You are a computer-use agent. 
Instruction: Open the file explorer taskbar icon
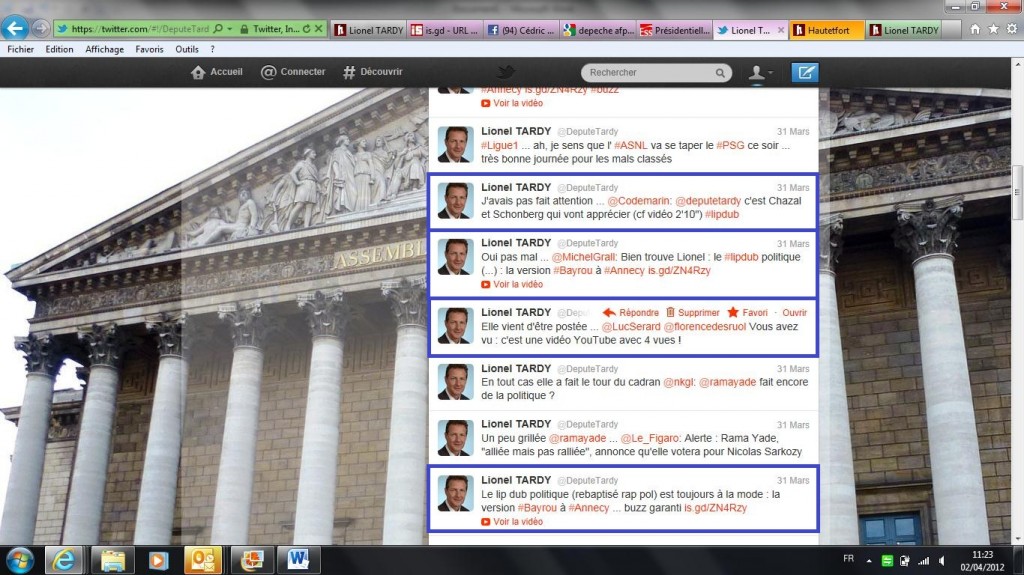point(112,561)
